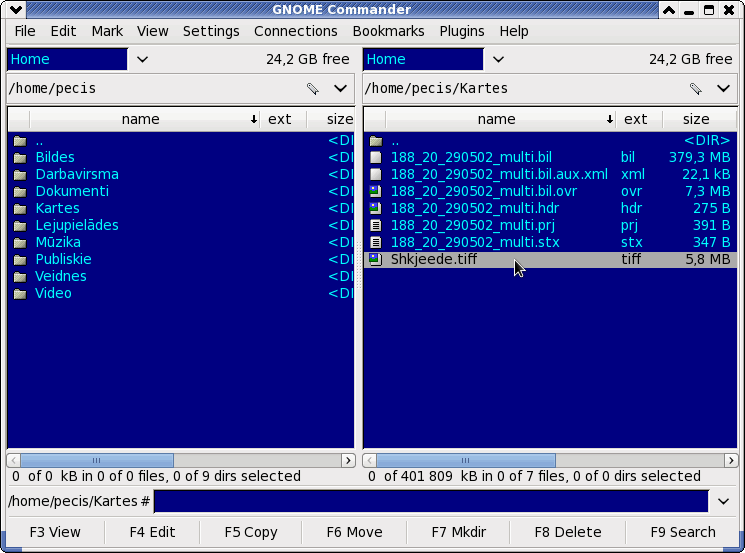Click the left pane horizontal scrollbar thumb

click(97, 460)
